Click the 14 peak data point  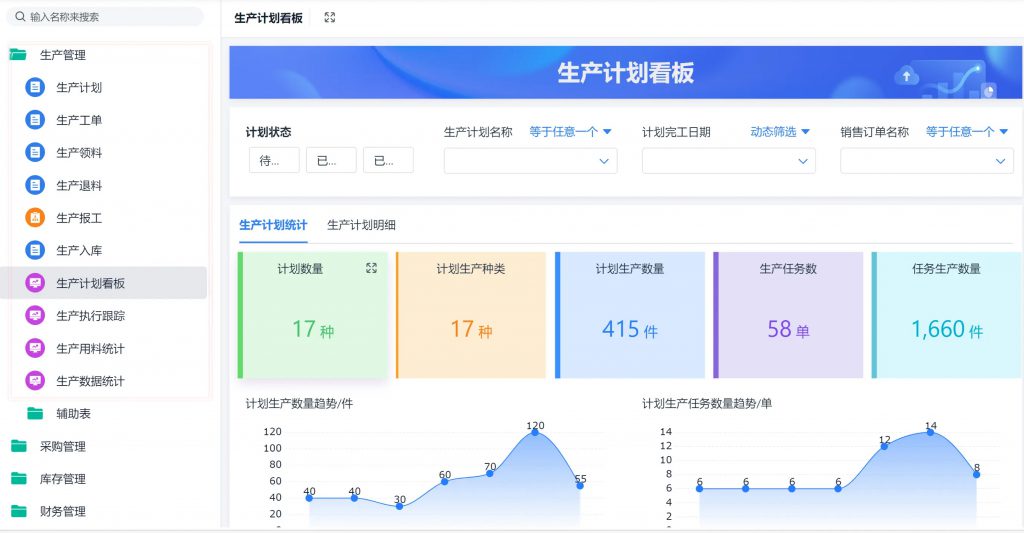(x=930, y=432)
